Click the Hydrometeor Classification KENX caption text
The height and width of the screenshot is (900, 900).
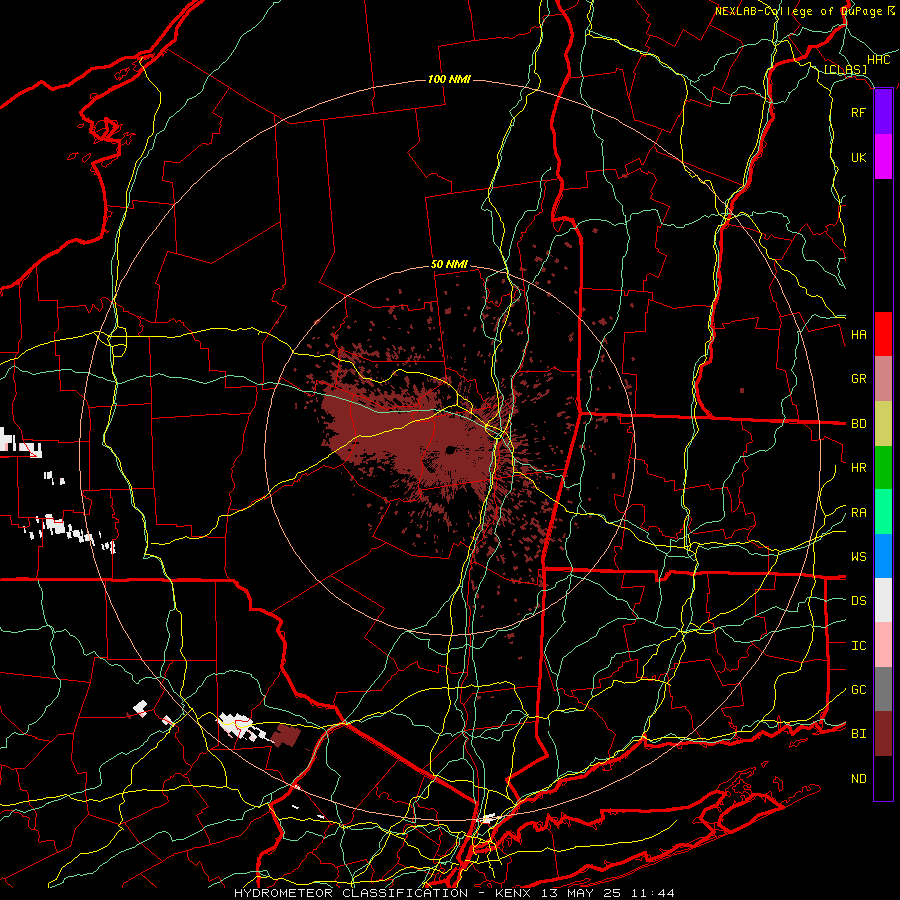(x=454, y=893)
